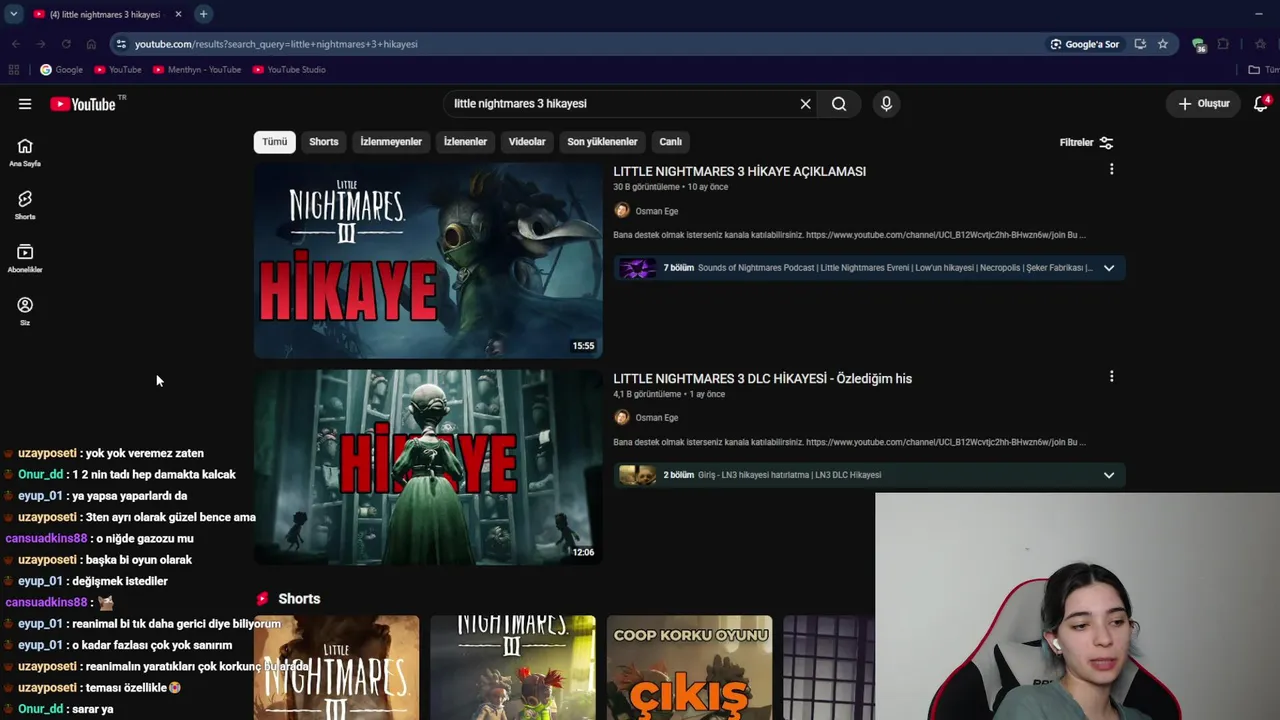The image size is (1280, 720).
Task: Open the site information icon in address bar
Action: [x=121, y=44]
